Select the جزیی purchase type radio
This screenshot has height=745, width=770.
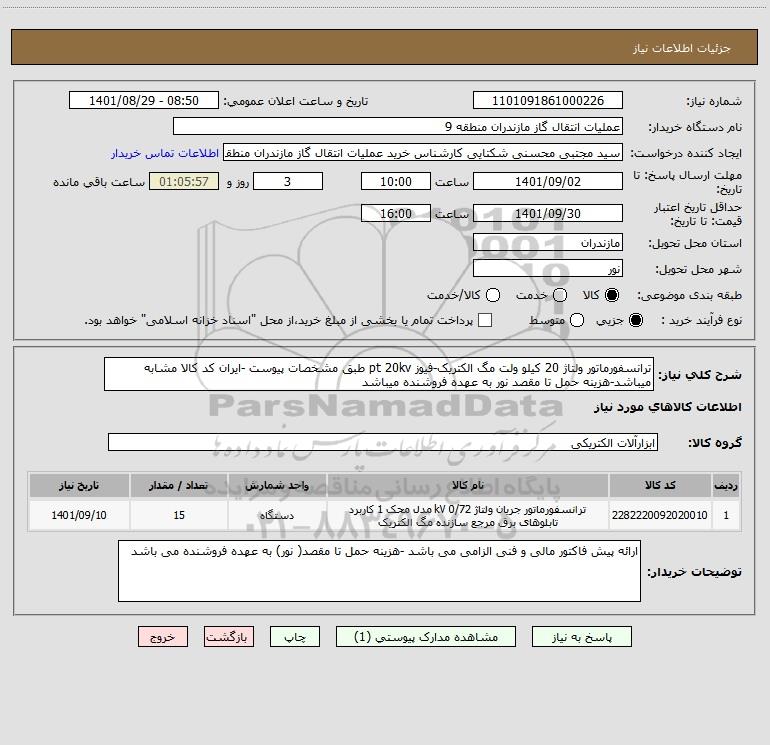[x=635, y=320]
